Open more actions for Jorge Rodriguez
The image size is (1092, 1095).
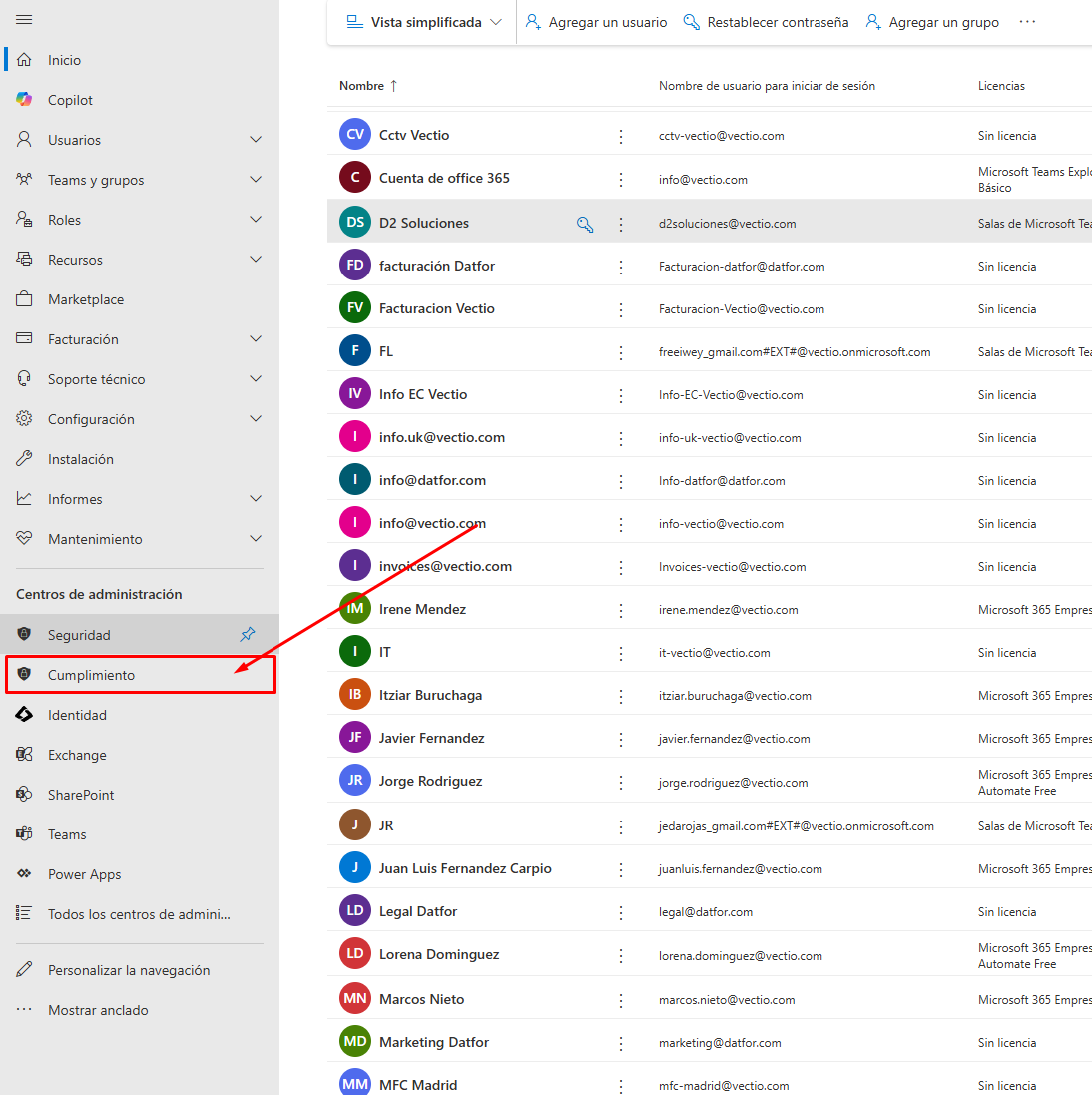click(621, 783)
